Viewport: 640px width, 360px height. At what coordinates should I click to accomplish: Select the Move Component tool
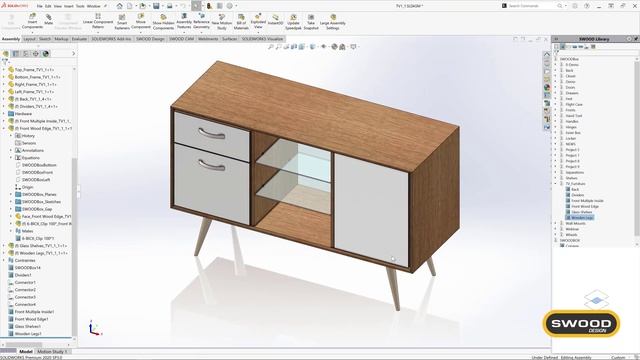click(x=141, y=21)
